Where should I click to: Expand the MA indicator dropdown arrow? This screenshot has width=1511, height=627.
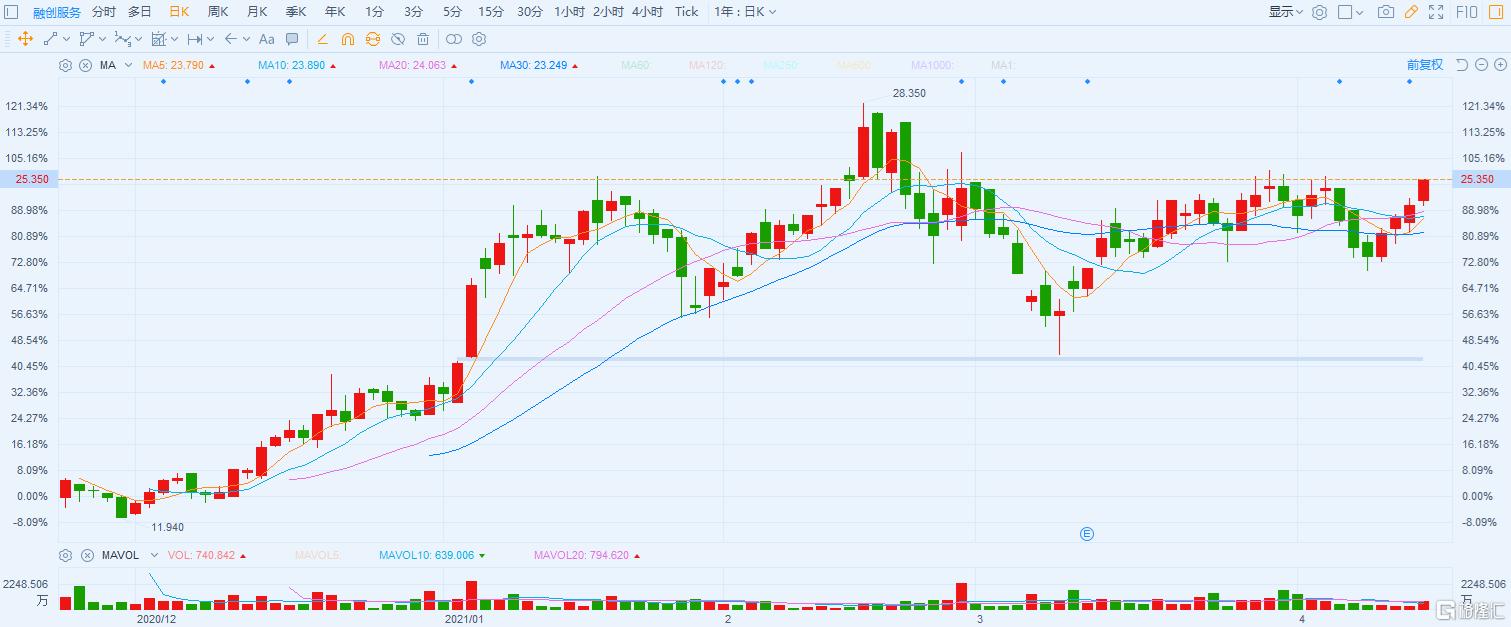click(x=127, y=66)
